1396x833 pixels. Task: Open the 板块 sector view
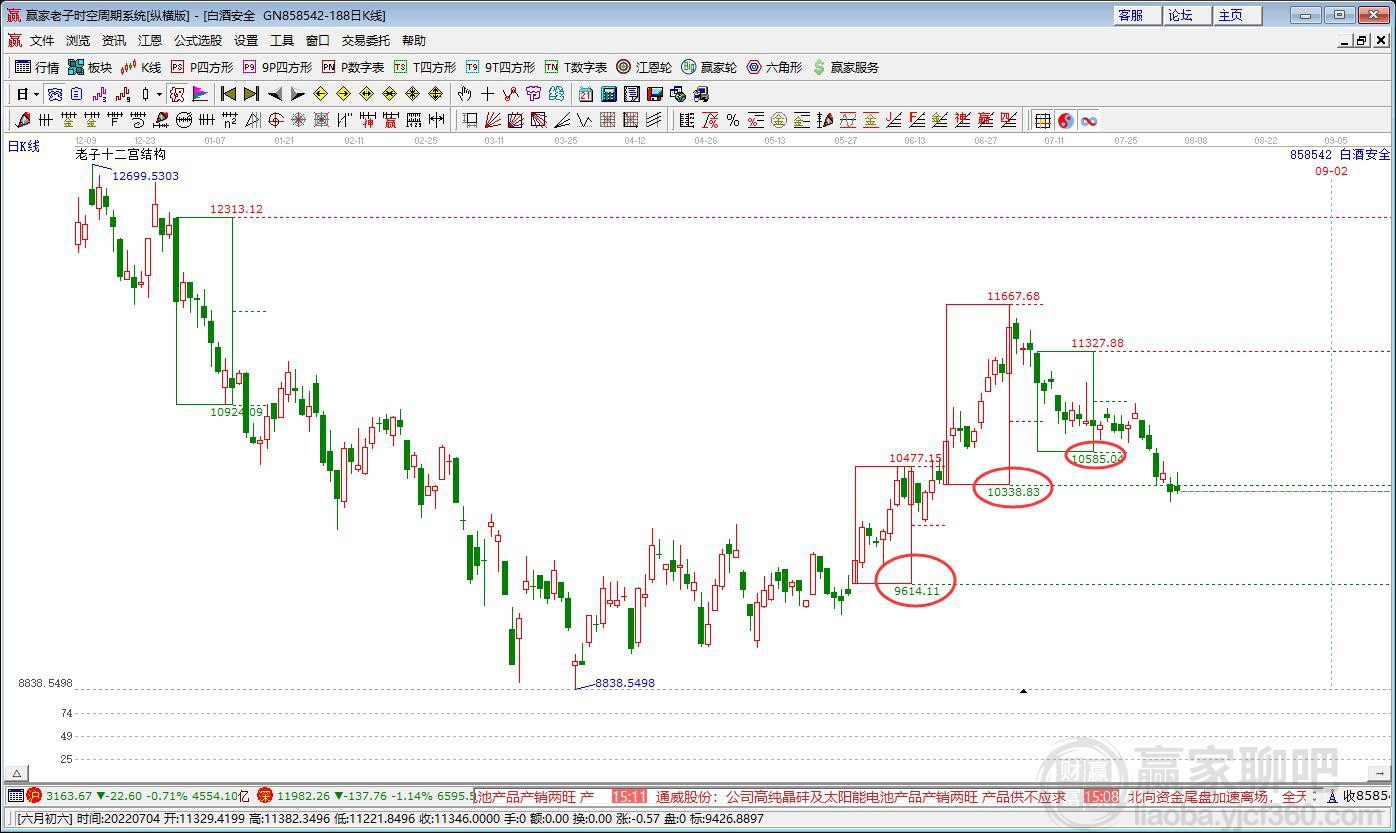click(90, 67)
